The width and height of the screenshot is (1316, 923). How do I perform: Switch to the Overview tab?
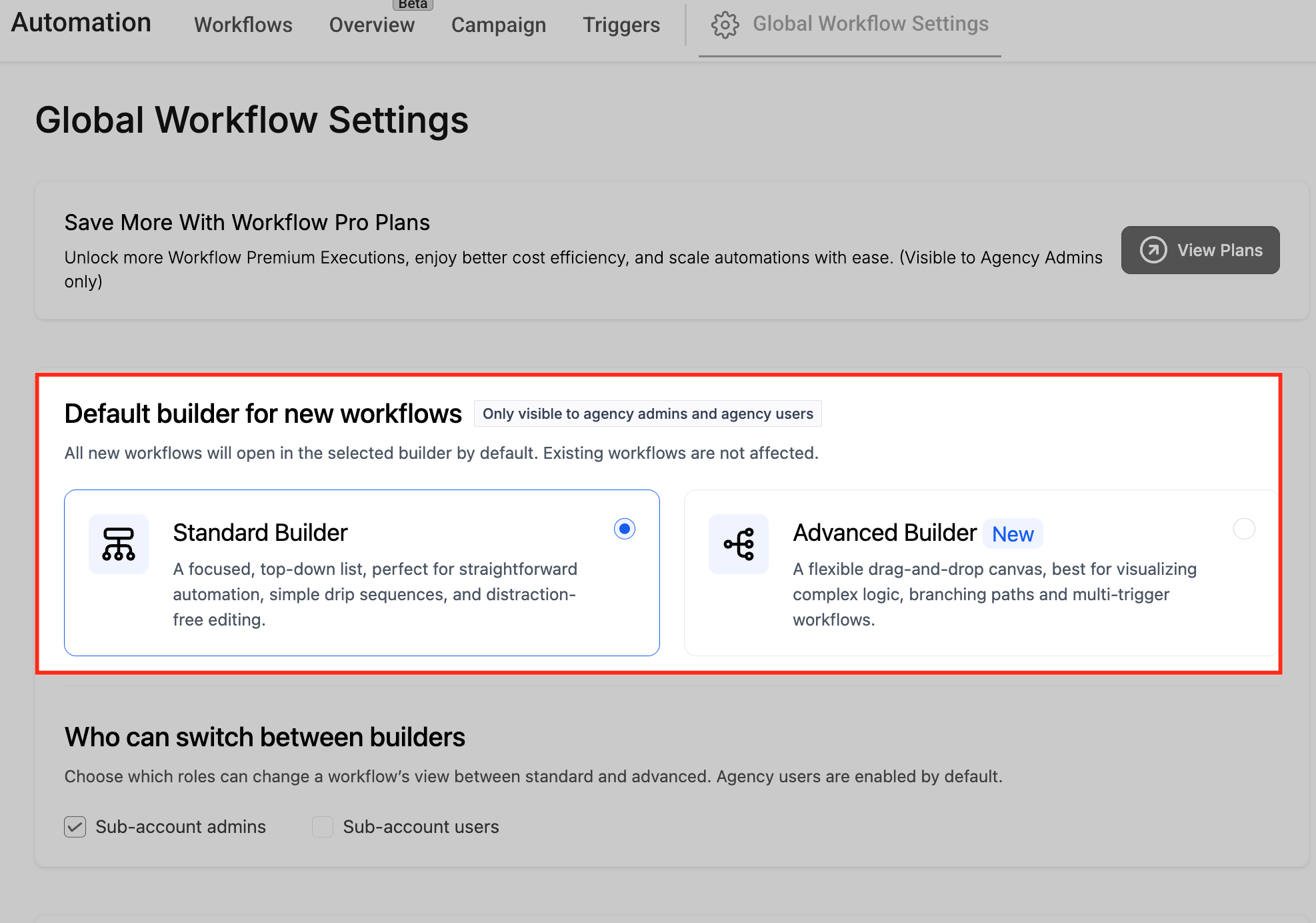pos(371,25)
